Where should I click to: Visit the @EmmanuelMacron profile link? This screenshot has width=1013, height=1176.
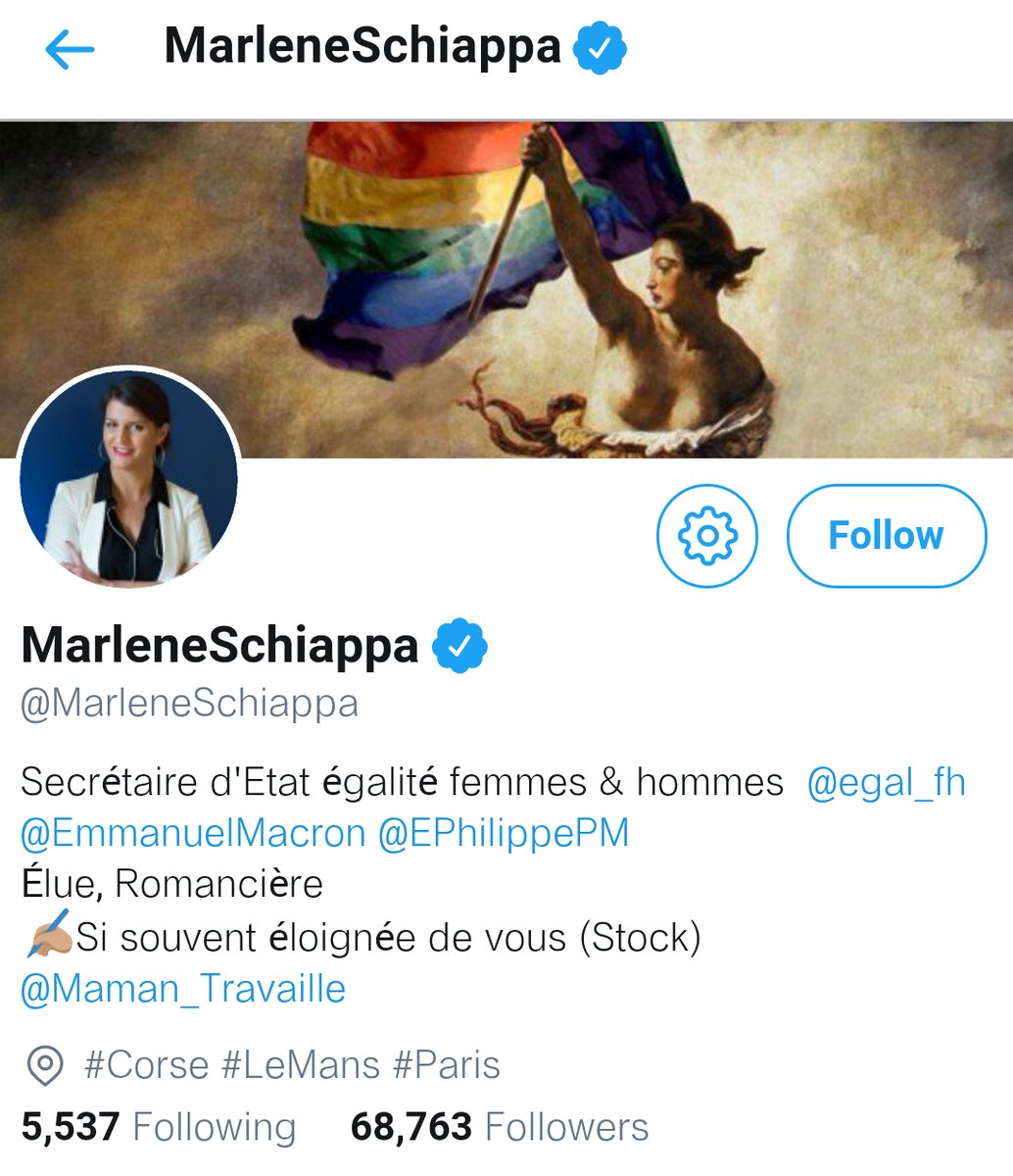[x=193, y=833]
